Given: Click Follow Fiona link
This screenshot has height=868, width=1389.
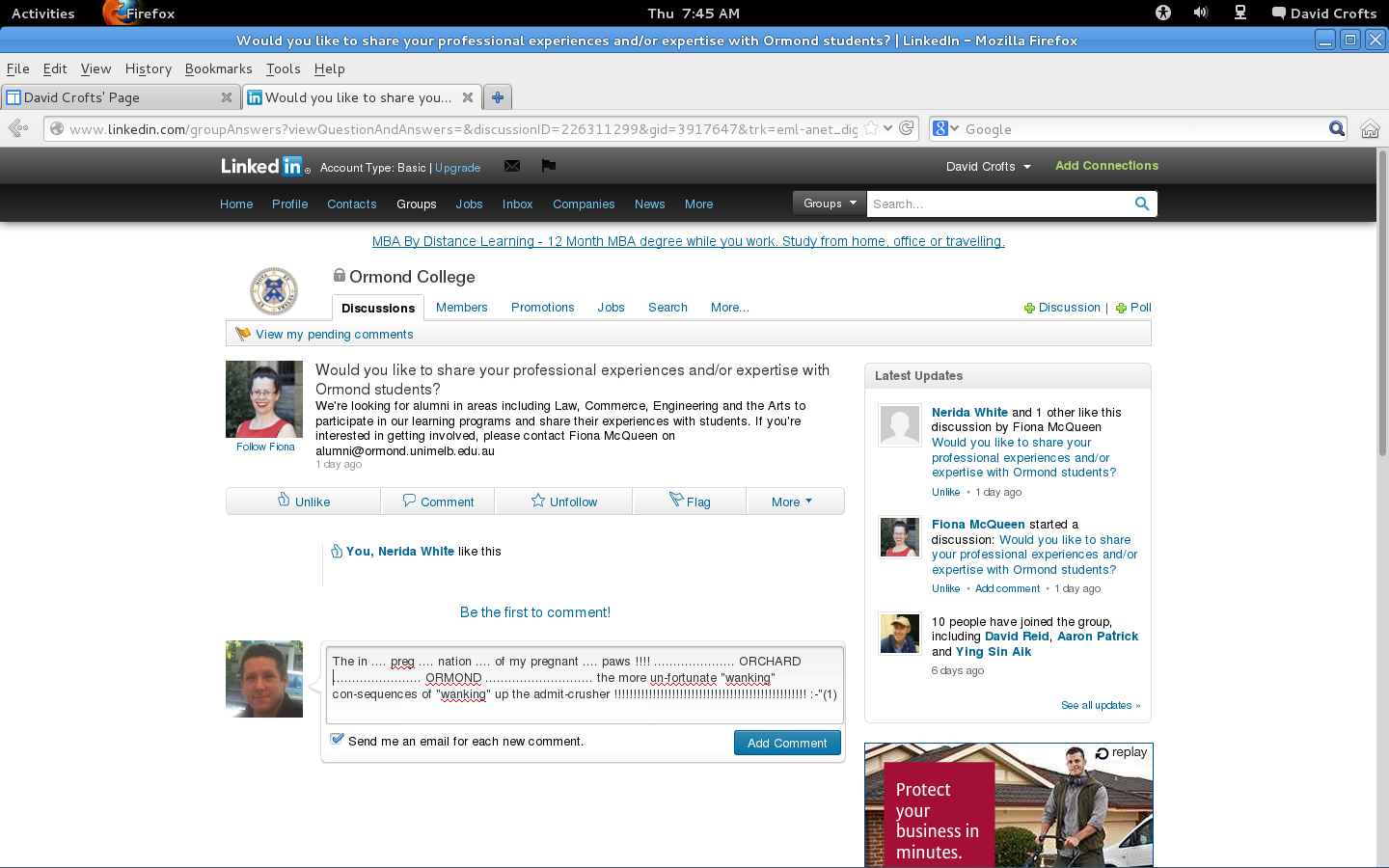Looking at the screenshot, I should 265,447.
